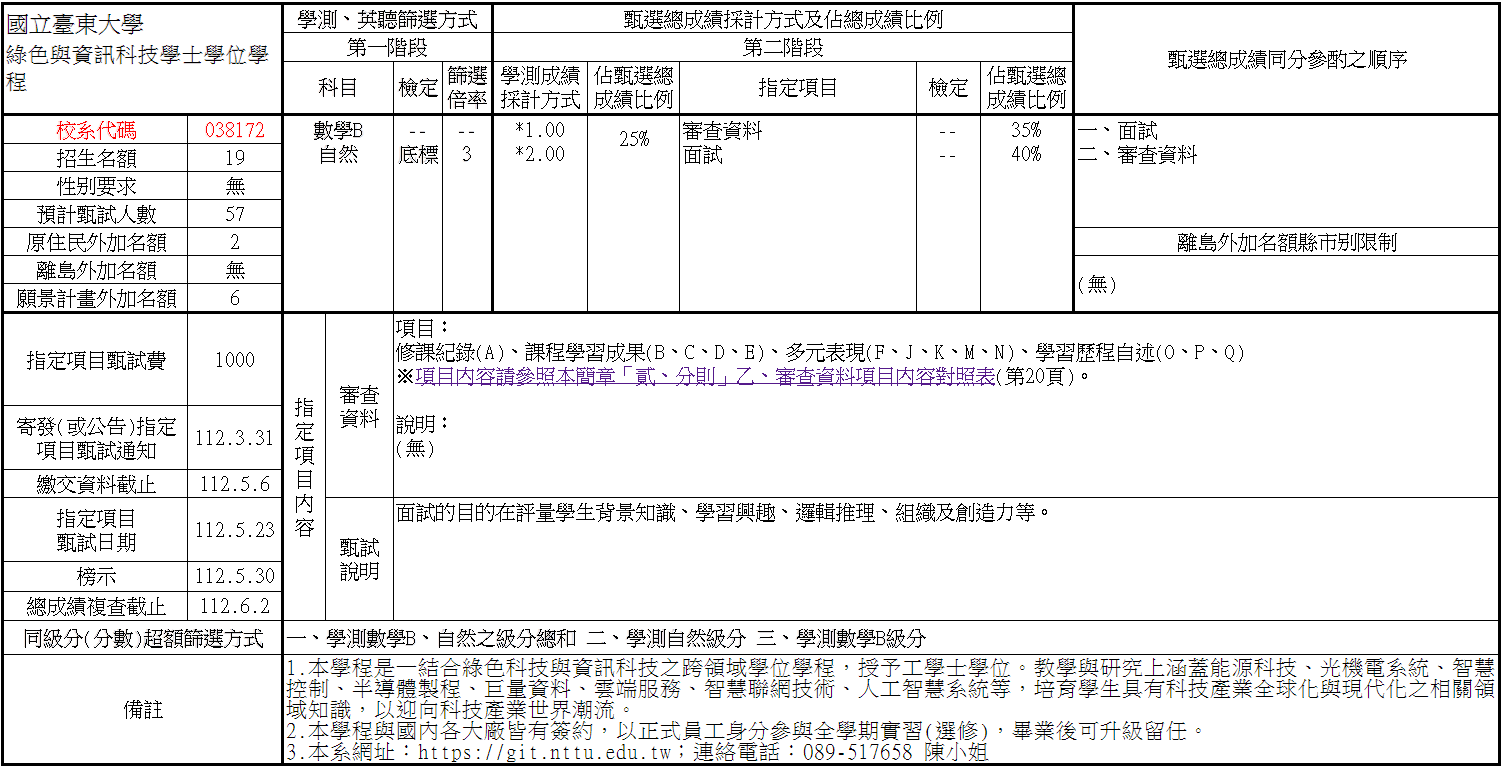Select the line starting 修課紀錄(A)

(820, 353)
